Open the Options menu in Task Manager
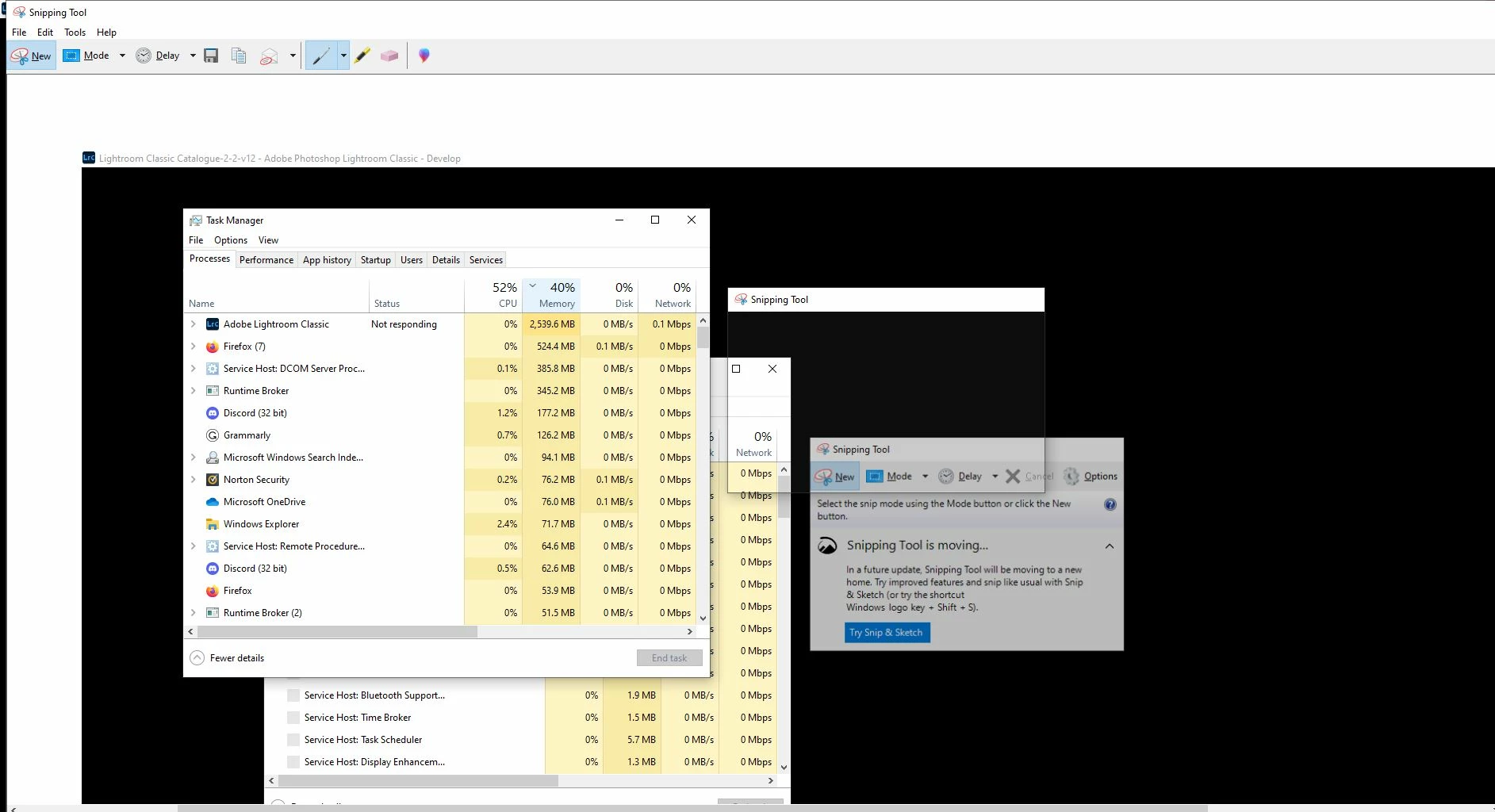Screen dimensions: 1495x812 click(231, 240)
